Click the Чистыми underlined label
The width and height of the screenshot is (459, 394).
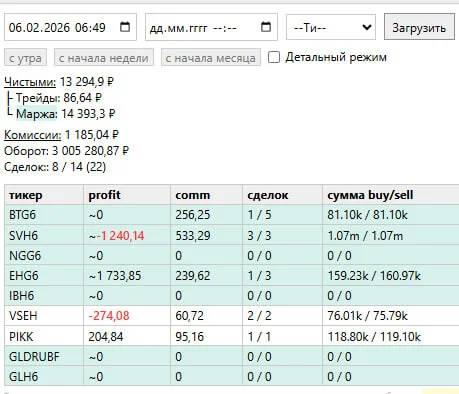(x=30, y=82)
